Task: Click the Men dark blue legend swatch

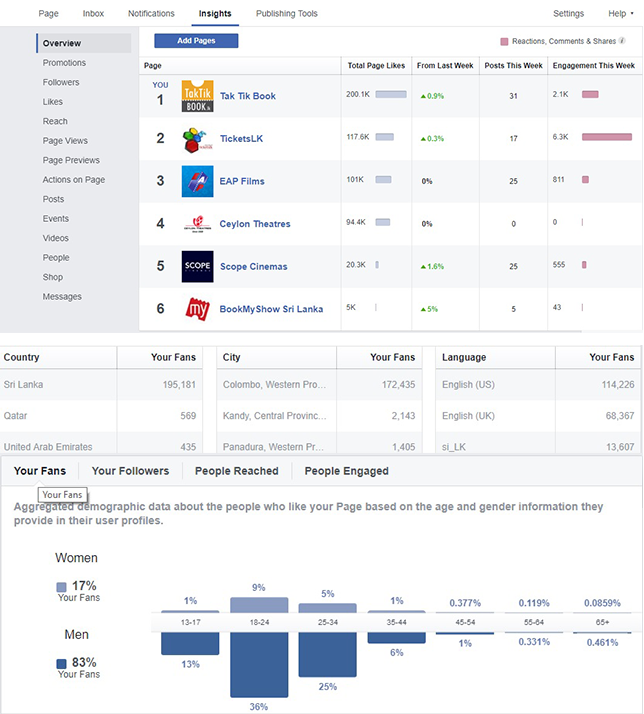Action: [61, 663]
